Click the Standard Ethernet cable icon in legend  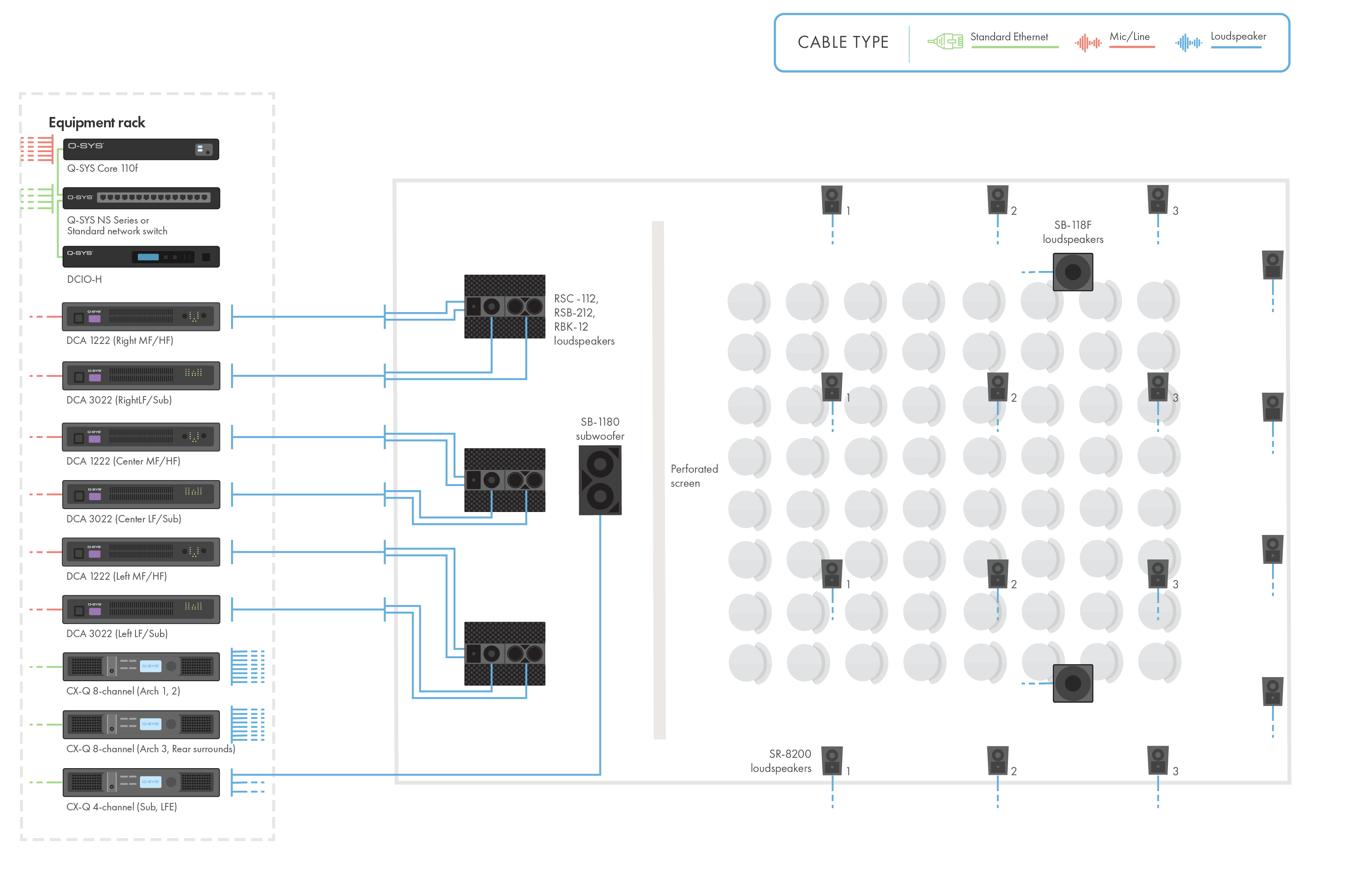(945, 41)
